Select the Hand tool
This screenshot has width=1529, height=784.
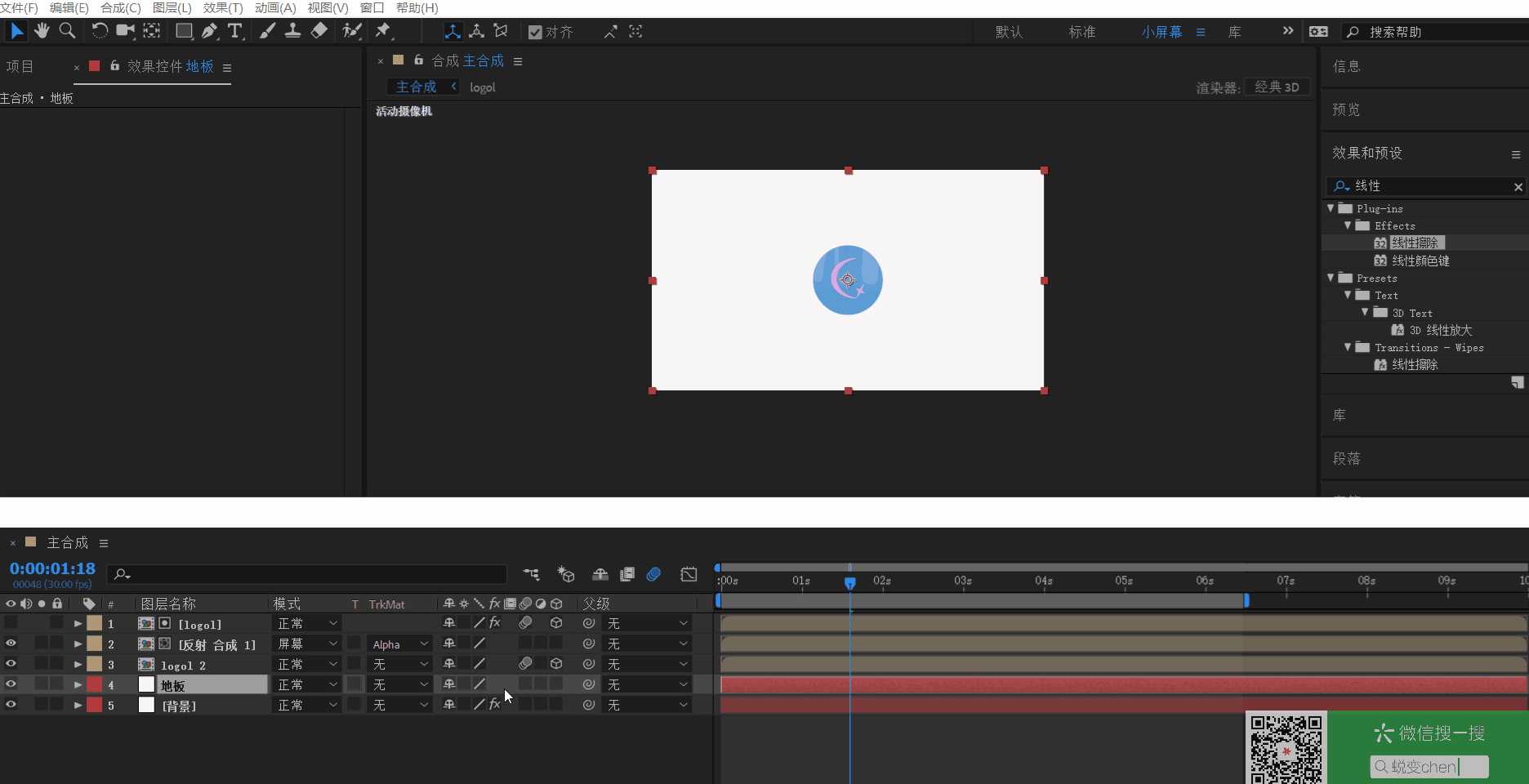point(42,31)
